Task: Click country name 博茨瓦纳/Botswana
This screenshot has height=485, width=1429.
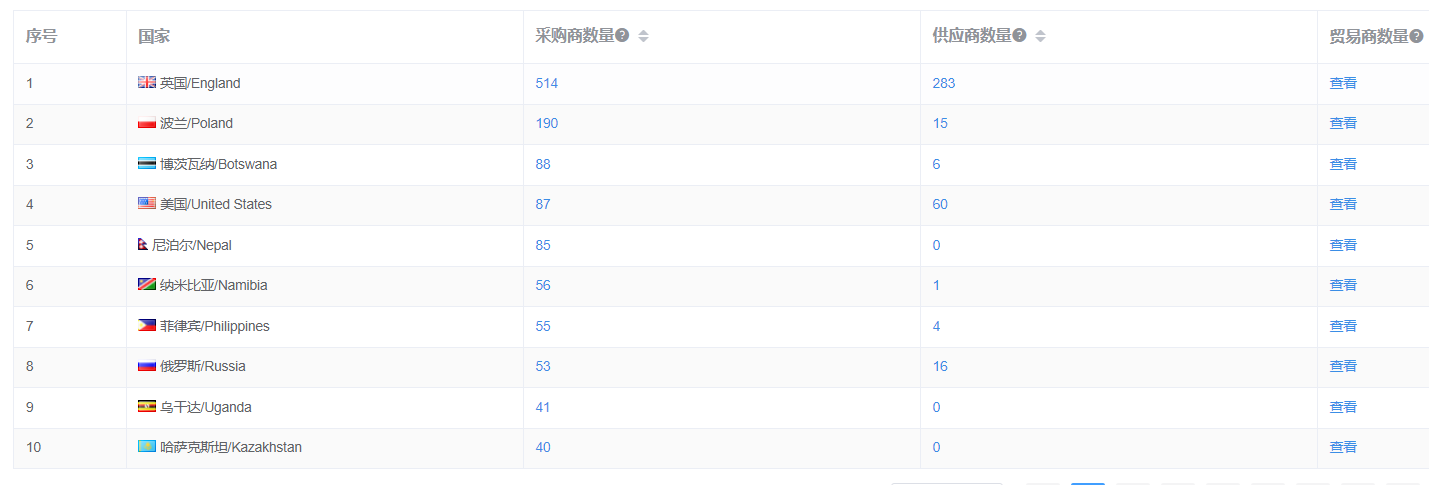Action: (x=218, y=164)
